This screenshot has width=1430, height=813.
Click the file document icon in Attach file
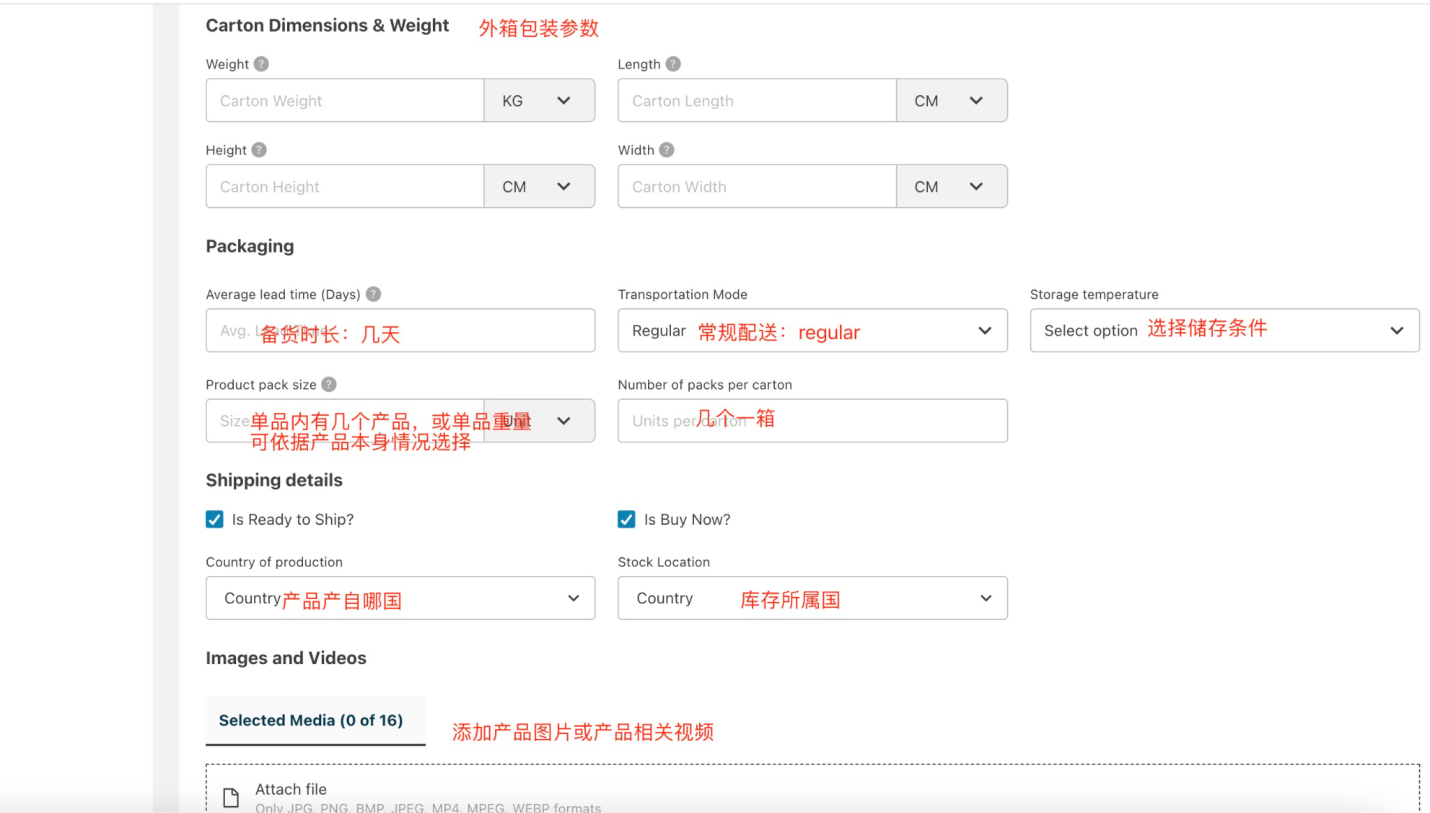point(231,795)
